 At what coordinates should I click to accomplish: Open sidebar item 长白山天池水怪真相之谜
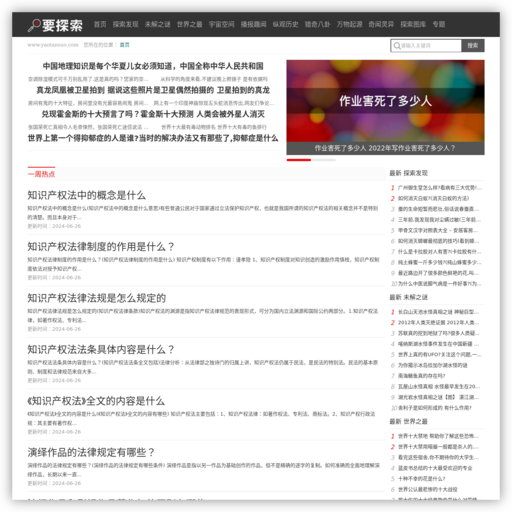click(438, 312)
